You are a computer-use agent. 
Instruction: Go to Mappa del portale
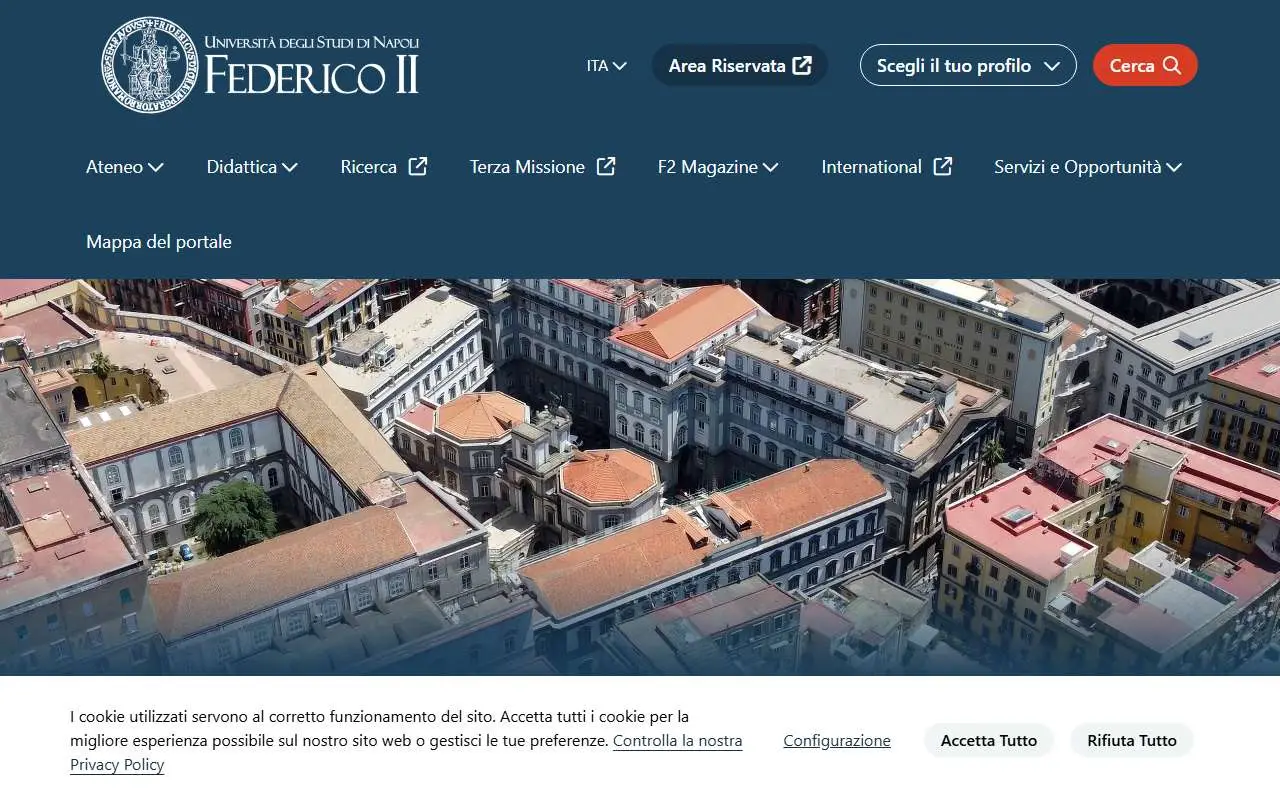[x=159, y=242]
